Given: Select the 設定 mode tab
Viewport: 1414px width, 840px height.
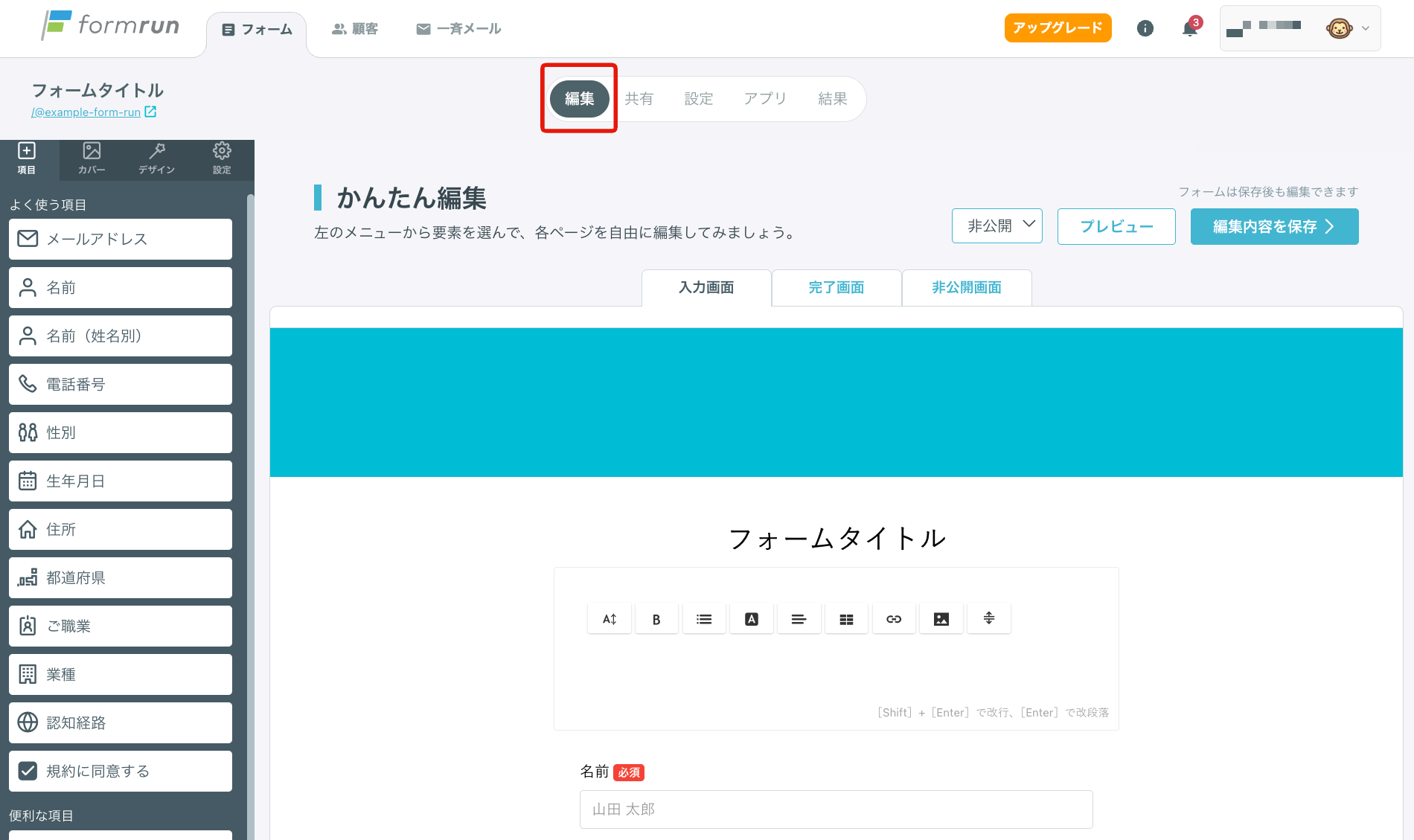Looking at the screenshot, I should point(699,98).
